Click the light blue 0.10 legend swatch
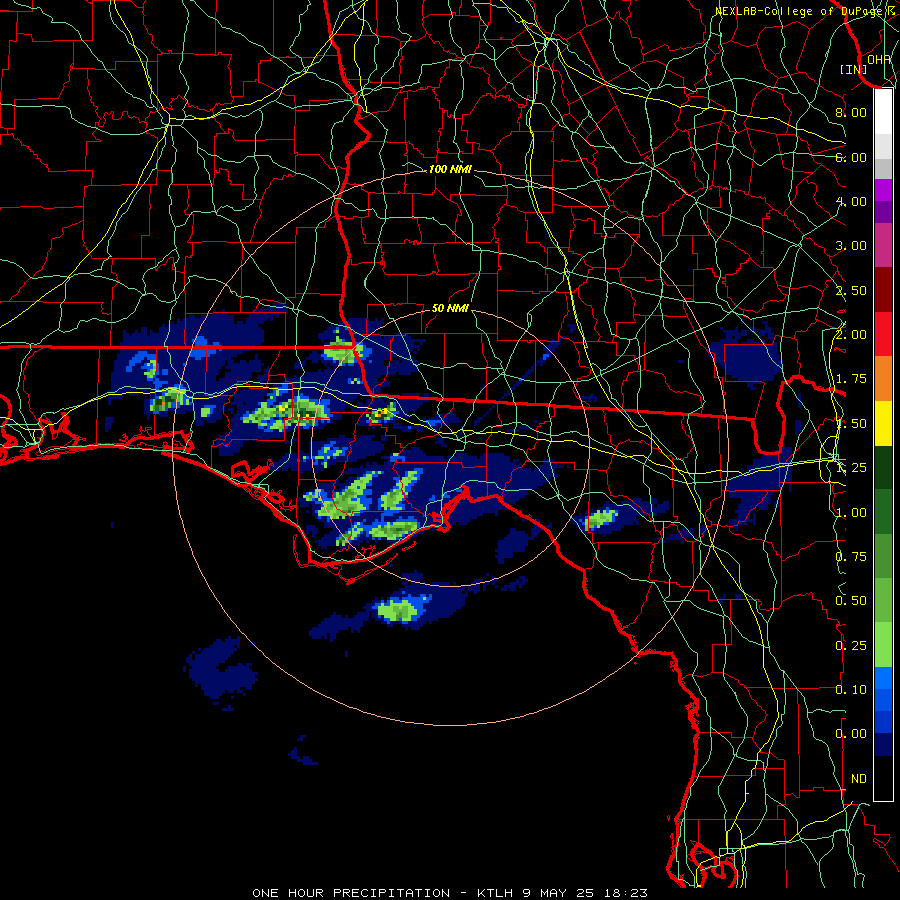The image size is (900, 900). point(883,678)
